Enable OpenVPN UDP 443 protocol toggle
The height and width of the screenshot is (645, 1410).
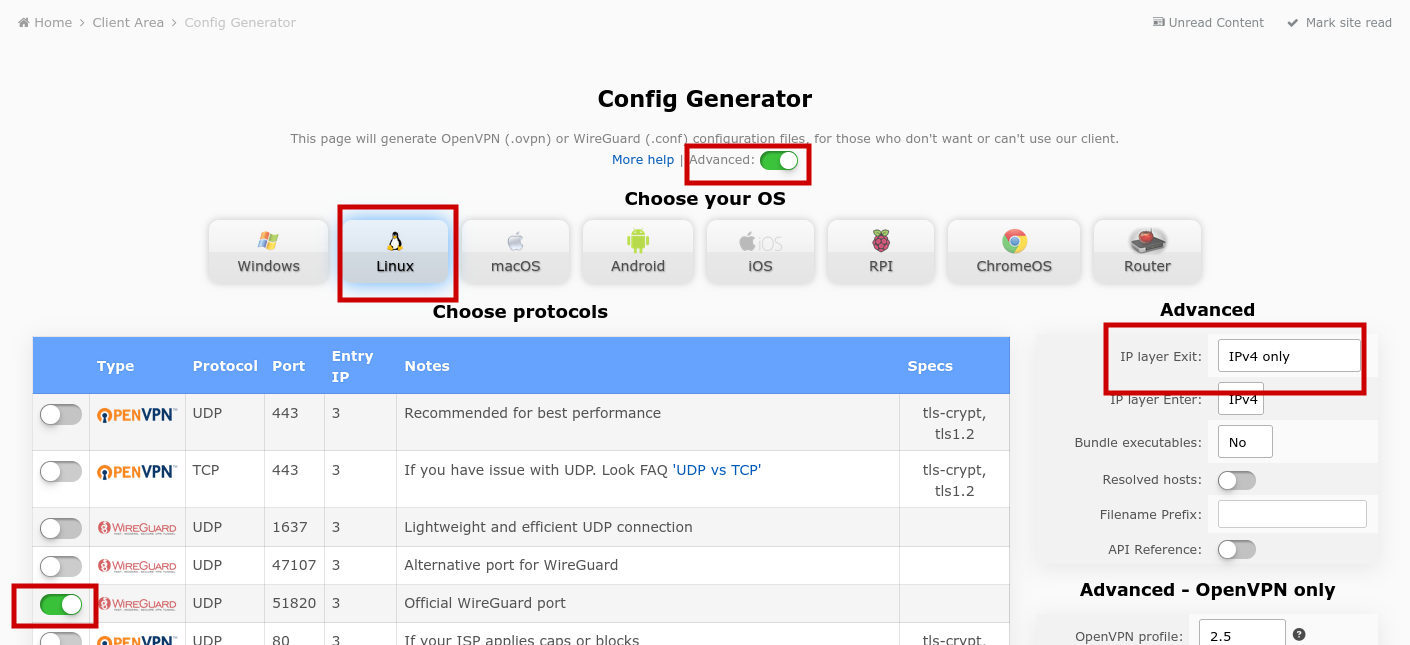pyautogui.click(x=61, y=414)
